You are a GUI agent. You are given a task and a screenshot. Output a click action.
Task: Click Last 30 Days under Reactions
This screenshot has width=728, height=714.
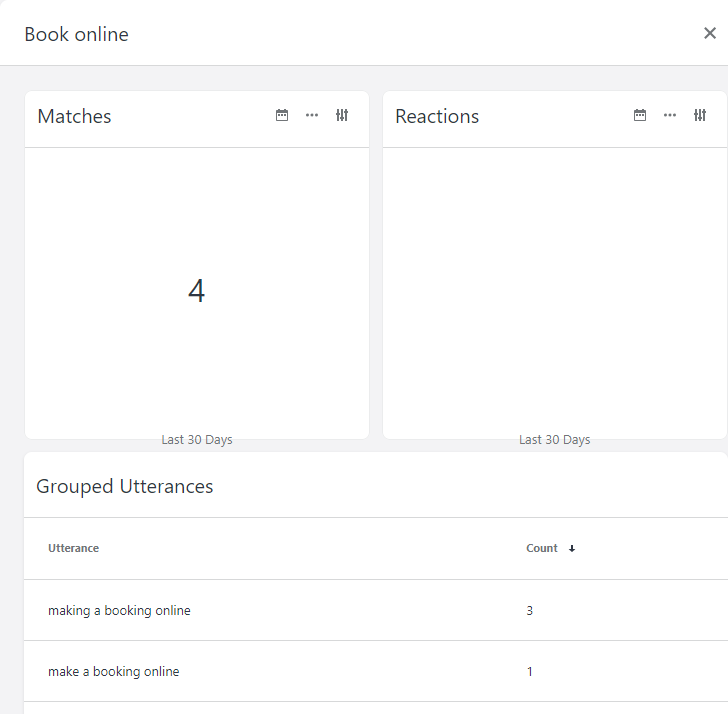tap(555, 440)
